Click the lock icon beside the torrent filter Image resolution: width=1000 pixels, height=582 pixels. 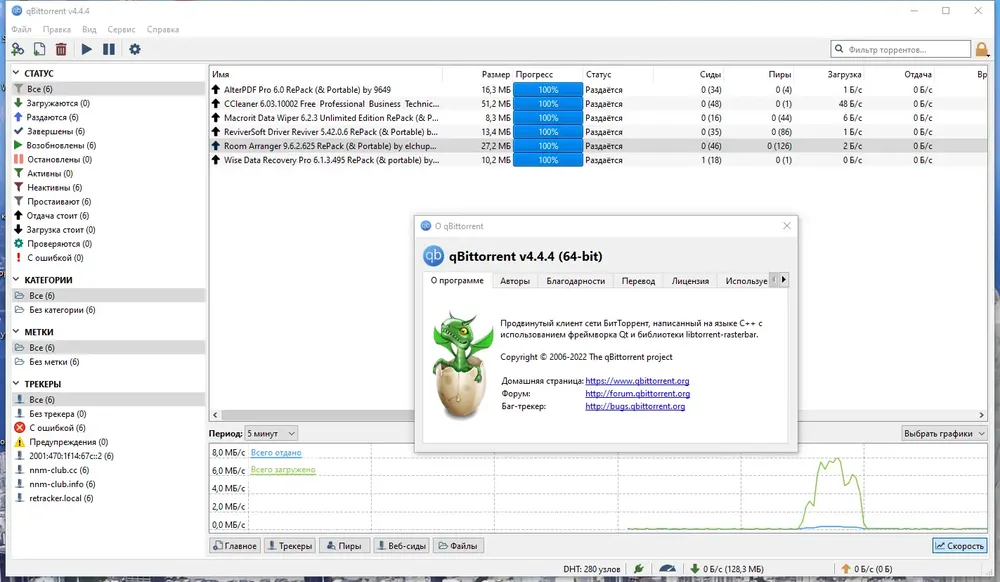click(983, 49)
